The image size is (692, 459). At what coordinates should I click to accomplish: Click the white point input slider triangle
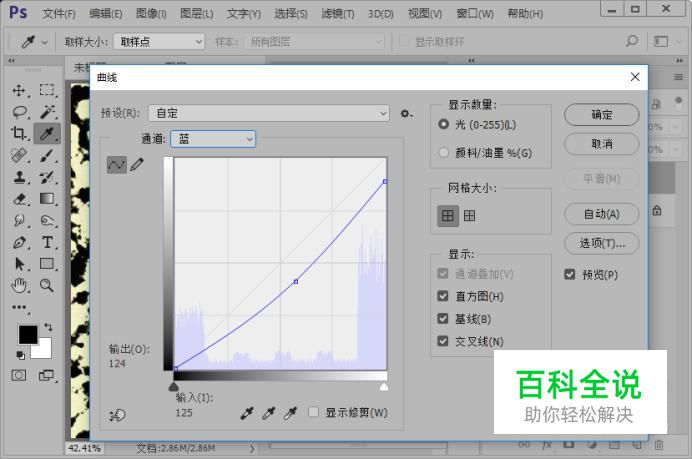pyautogui.click(x=384, y=387)
